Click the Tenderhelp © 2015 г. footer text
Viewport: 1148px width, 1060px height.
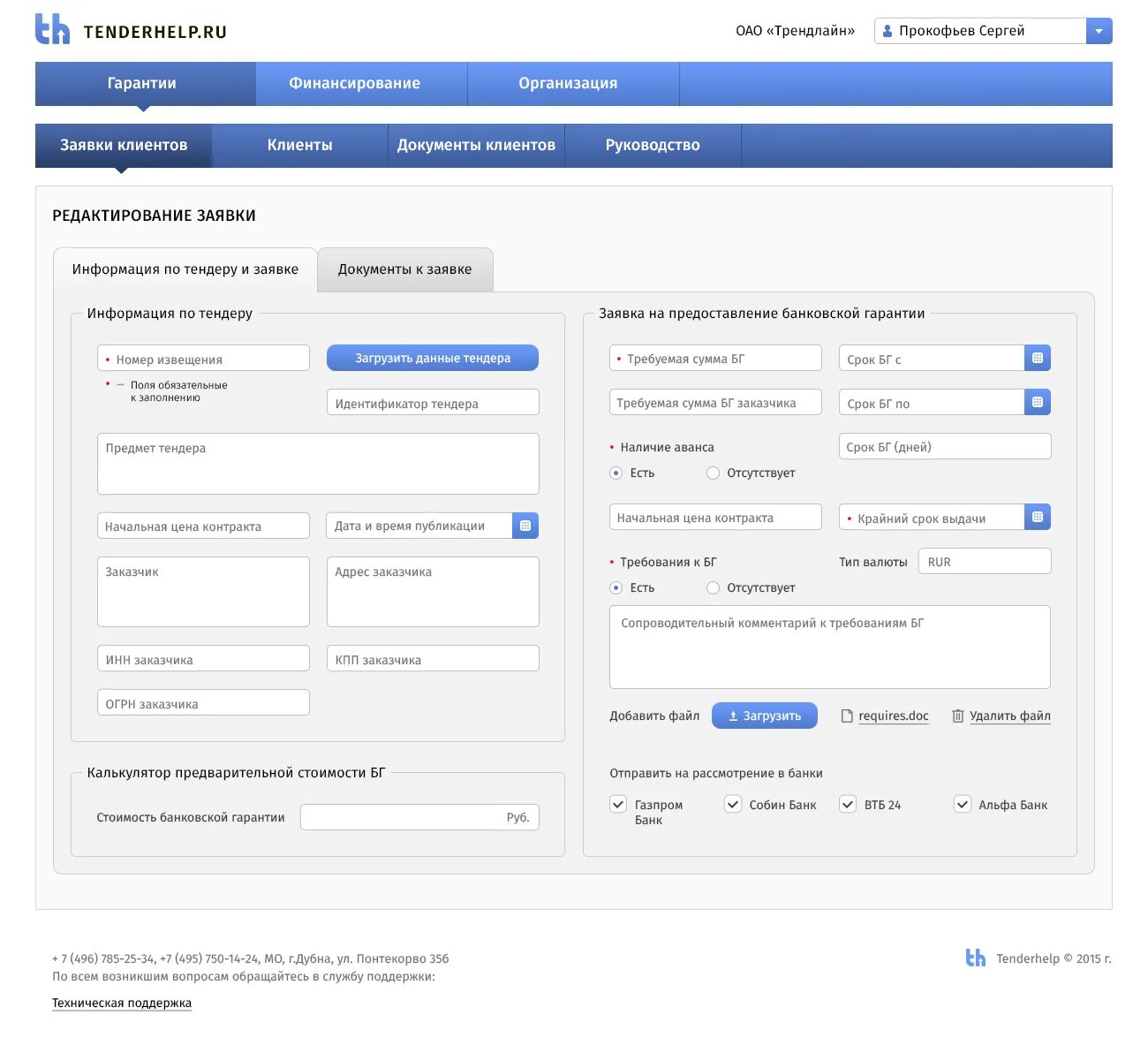click(1054, 958)
